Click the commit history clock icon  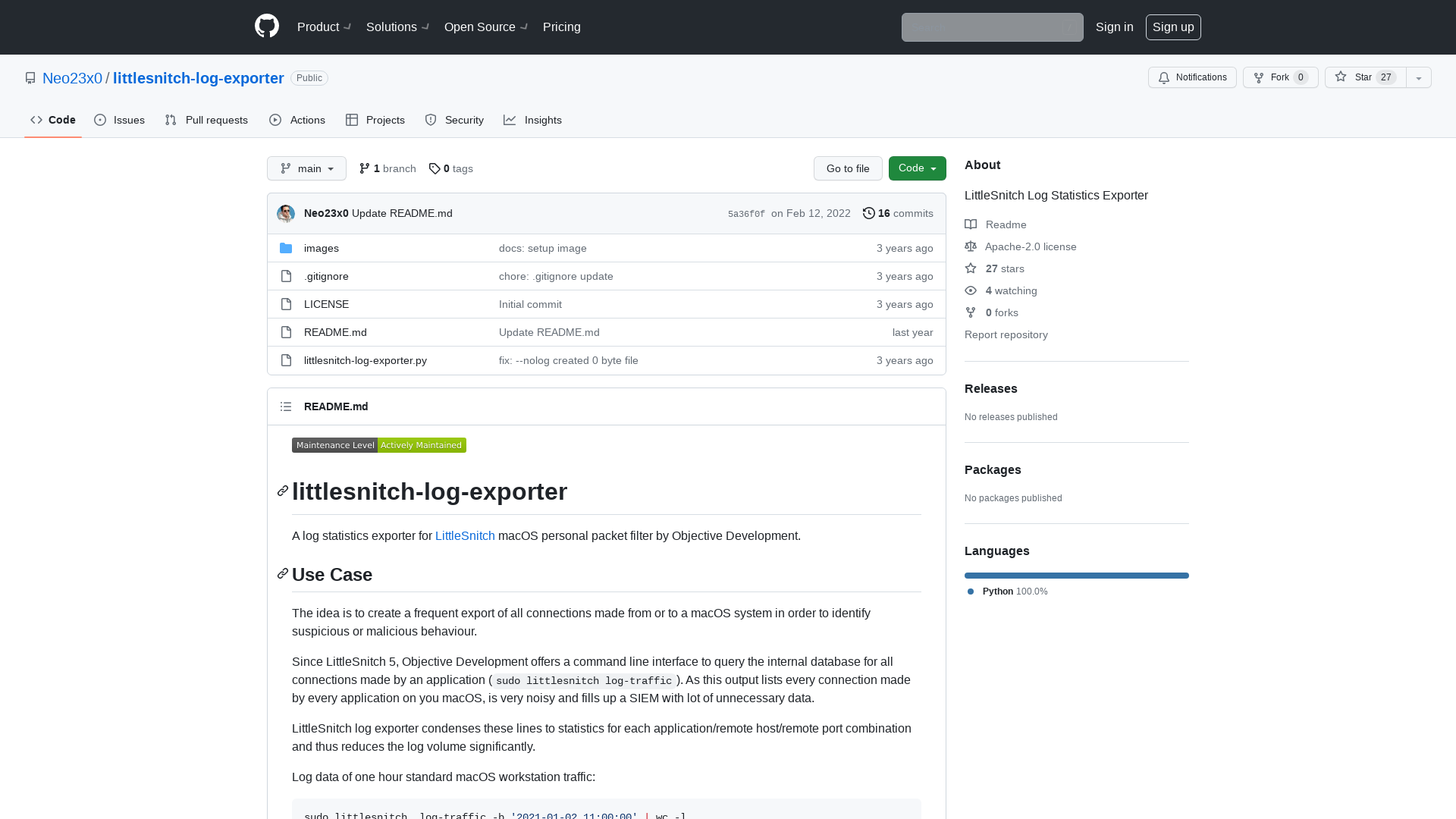[869, 213]
